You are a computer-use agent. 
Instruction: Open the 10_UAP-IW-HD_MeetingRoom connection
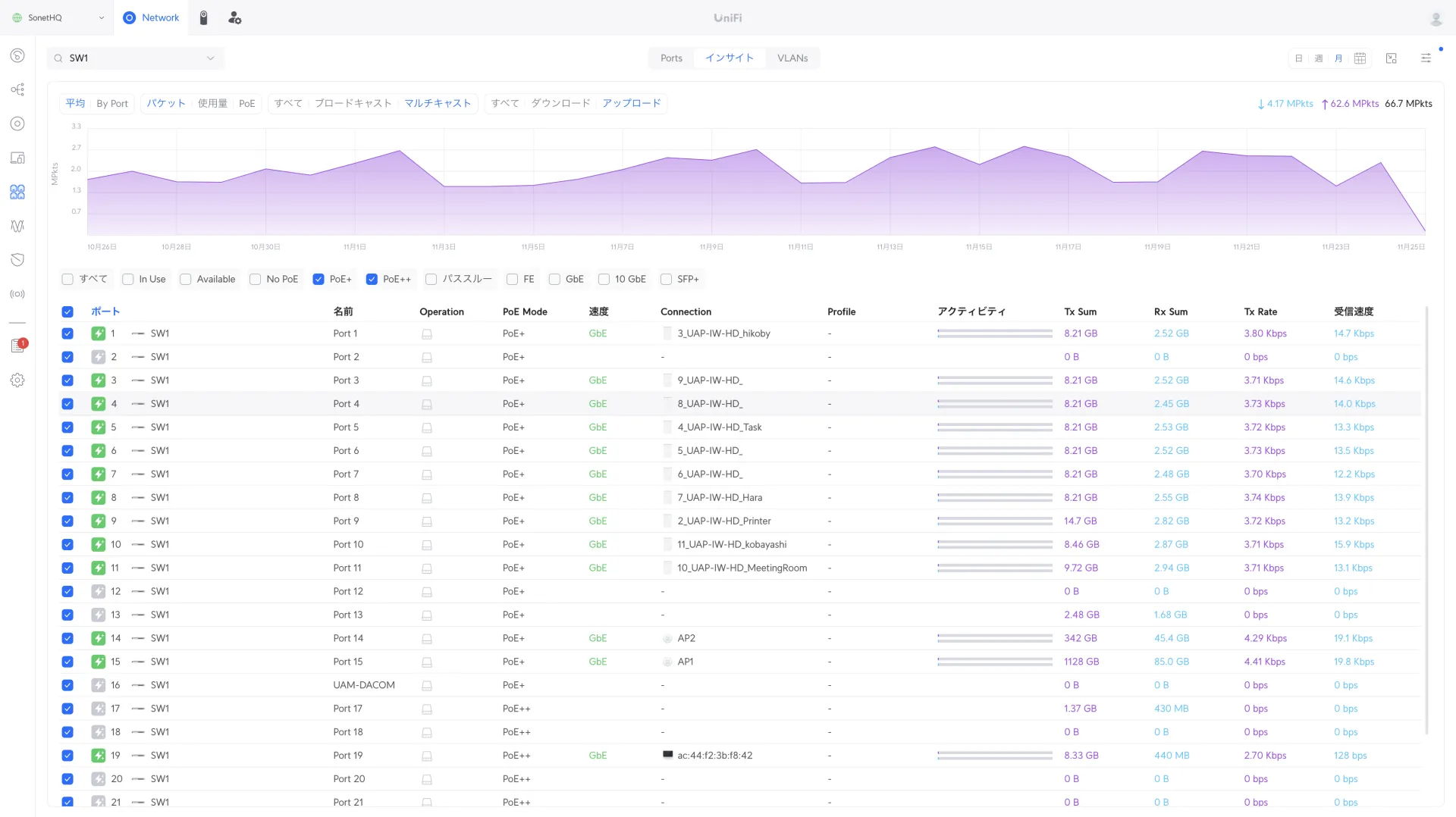tap(742, 568)
